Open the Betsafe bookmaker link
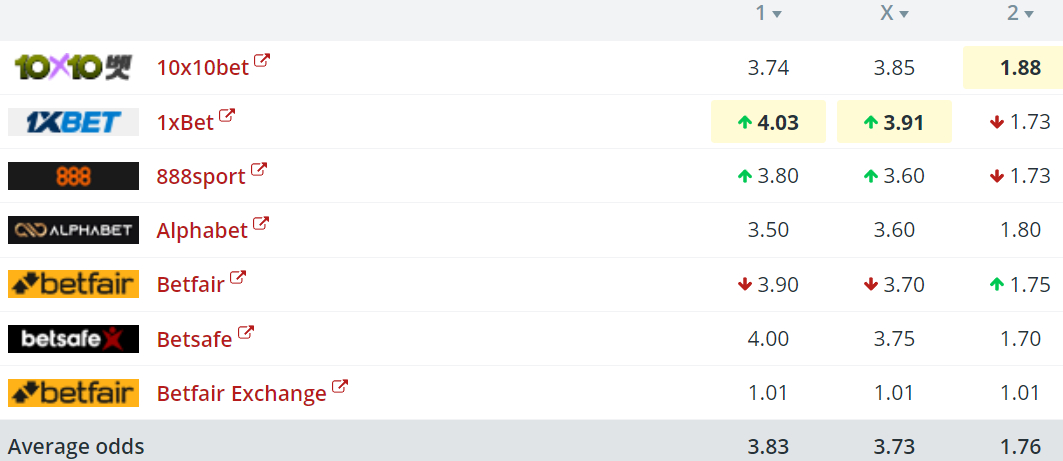The height and width of the screenshot is (461, 1063). coord(194,340)
